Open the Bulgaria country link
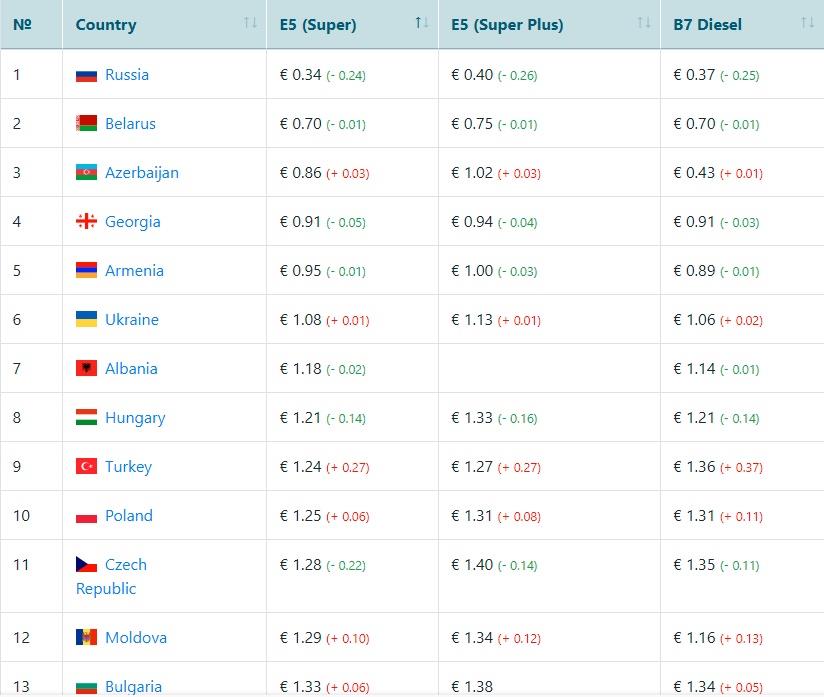Screen dimensions: 824x697 click(x=133, y=687)
